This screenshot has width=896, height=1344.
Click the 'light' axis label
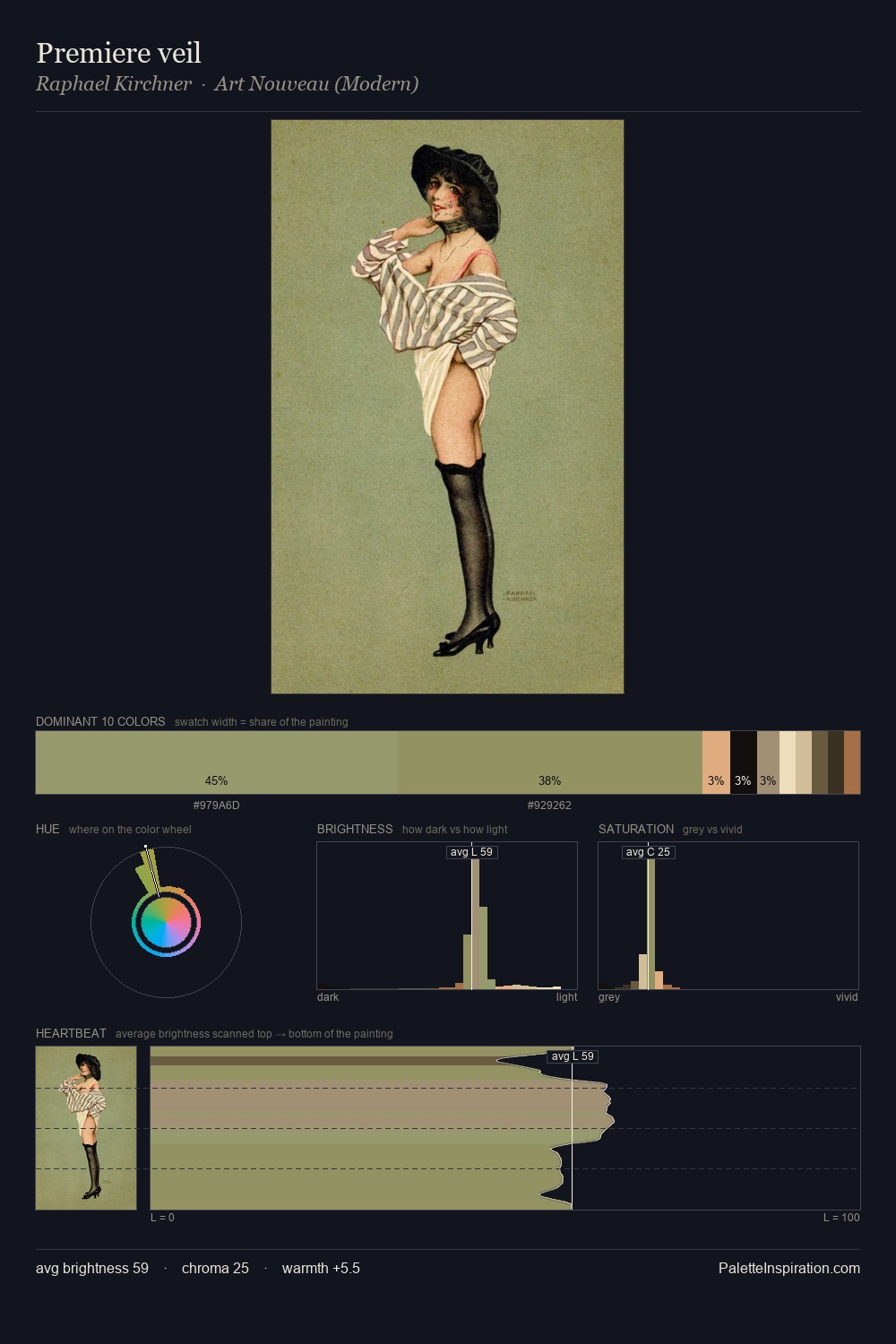pyautogui.click(x=566, y=997)
